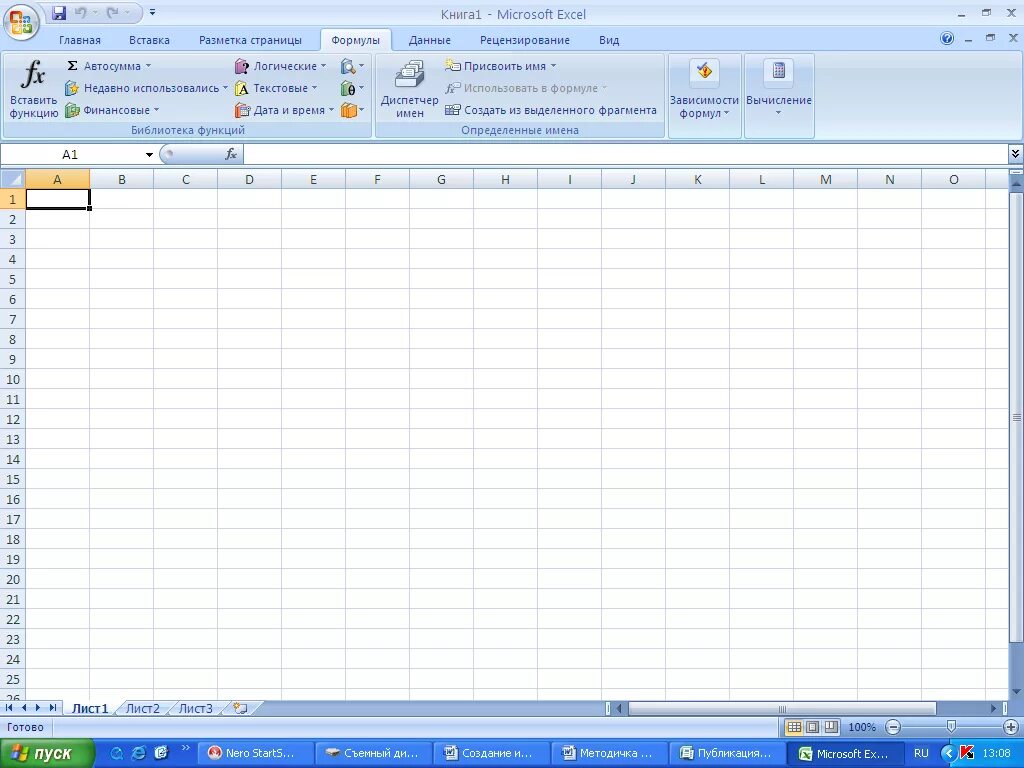Open Lookup and Reference functions icon
The height and width of the screenshot is (768, 1024).
coord(352,66)
